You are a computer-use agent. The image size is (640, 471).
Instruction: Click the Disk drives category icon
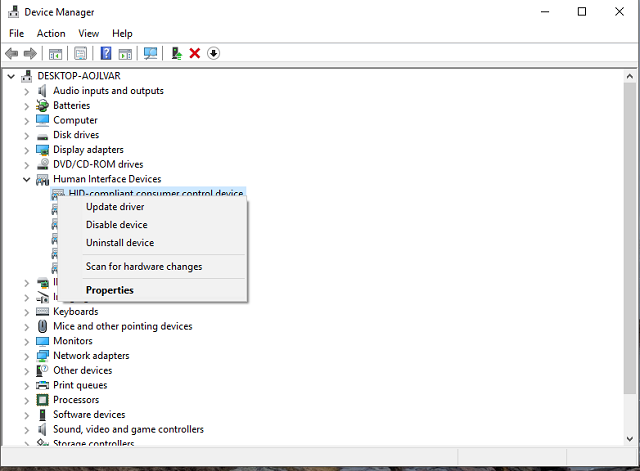click(42, 136)
